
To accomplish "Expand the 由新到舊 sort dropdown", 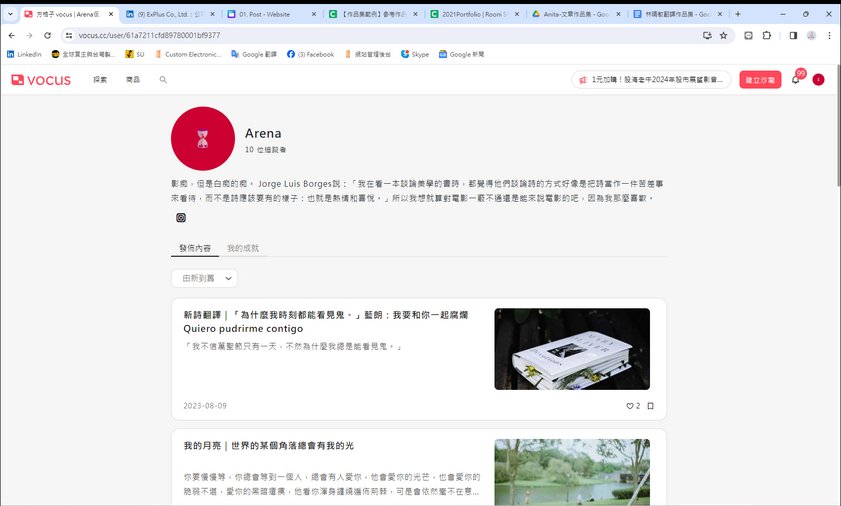I will (x=204, y=279).
